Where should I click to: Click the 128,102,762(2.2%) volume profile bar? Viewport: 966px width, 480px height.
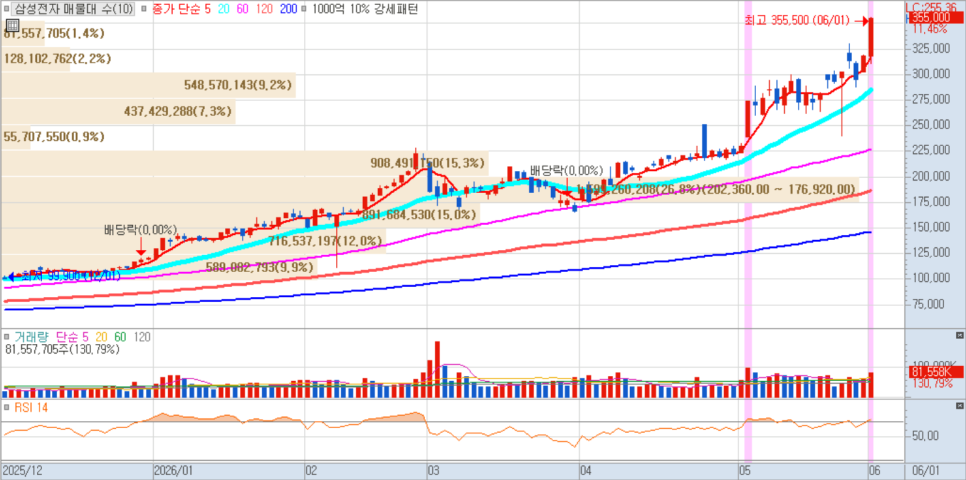(x=35, y=59)
